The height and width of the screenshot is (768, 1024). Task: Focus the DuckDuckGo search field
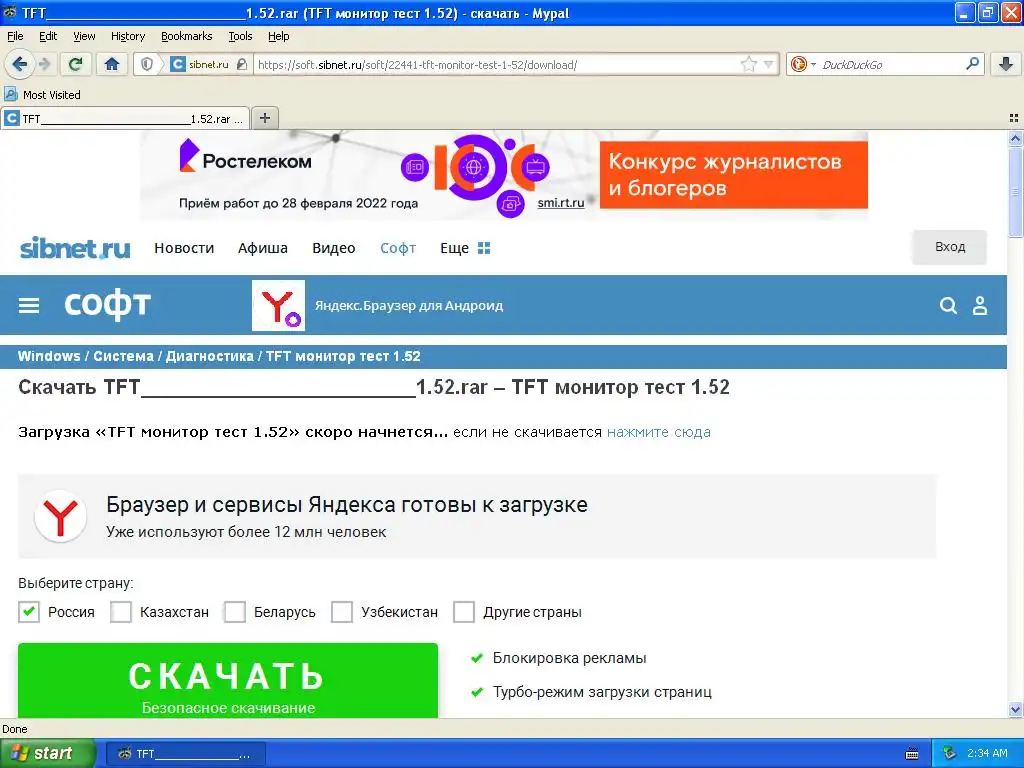[891, 64]
